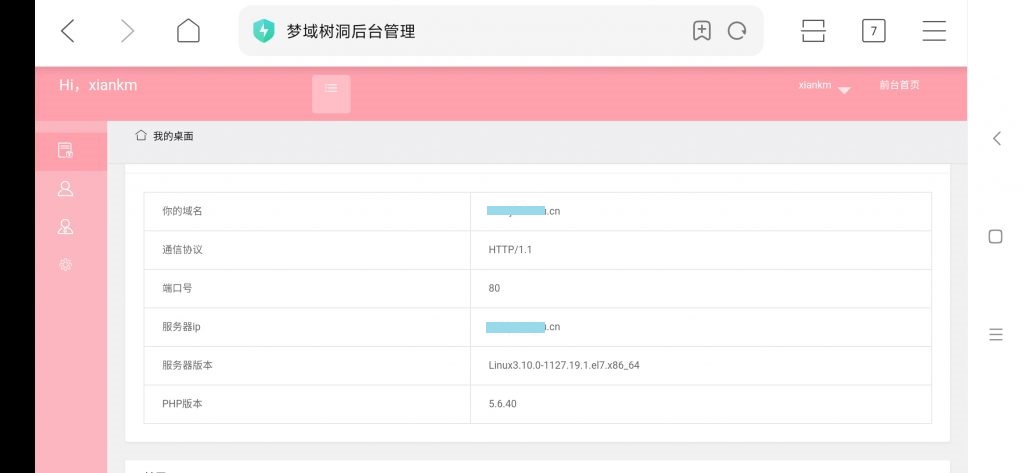The height and width of the screenshot is (473, 1024).
Task: Toggle the admin sidebar with the list button
Action: [x=331, y=93]
